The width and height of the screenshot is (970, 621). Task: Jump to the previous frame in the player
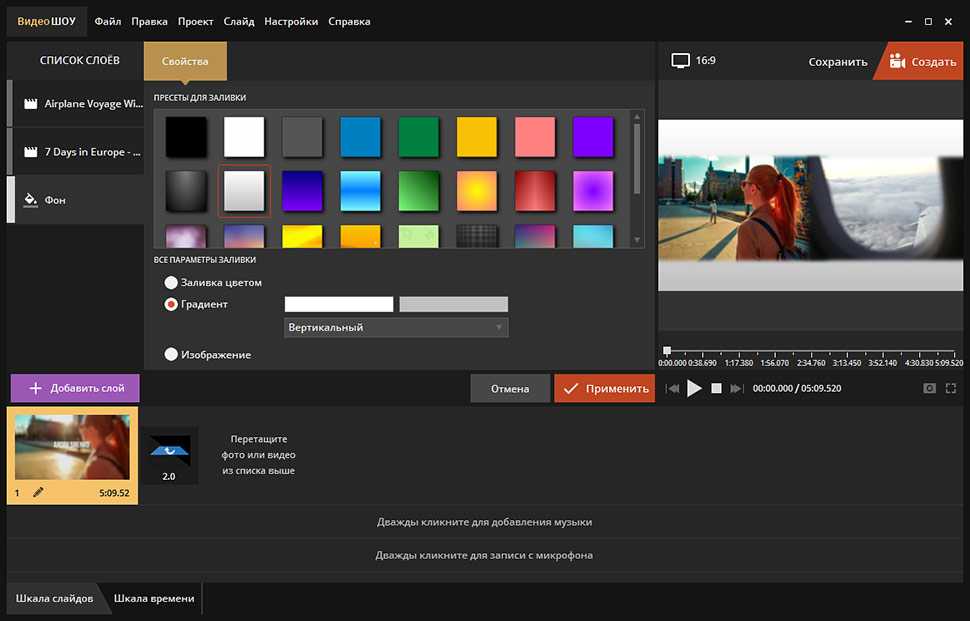click(x=673, y=388)
